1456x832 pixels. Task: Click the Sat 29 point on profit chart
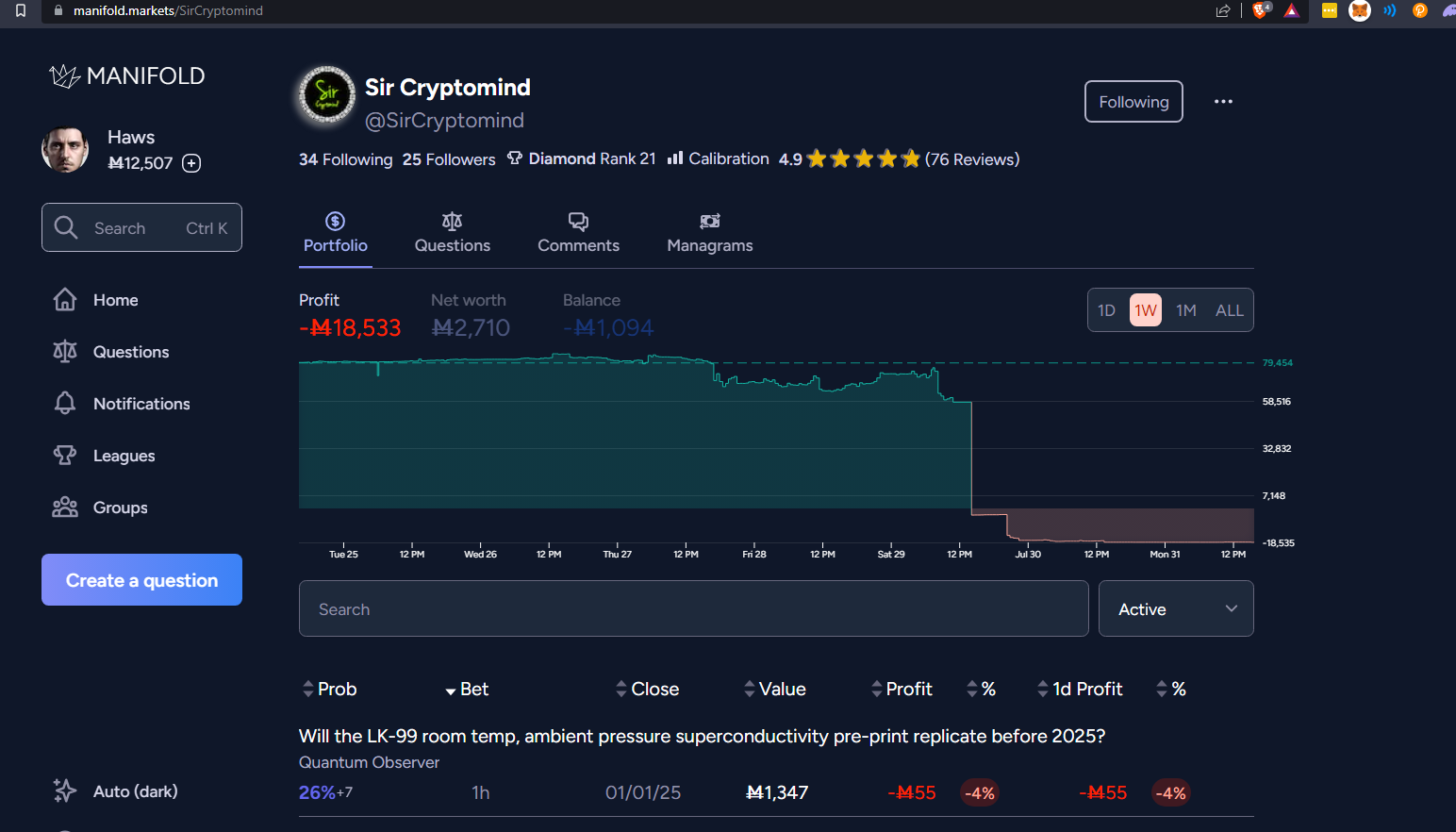click(891, 374)
